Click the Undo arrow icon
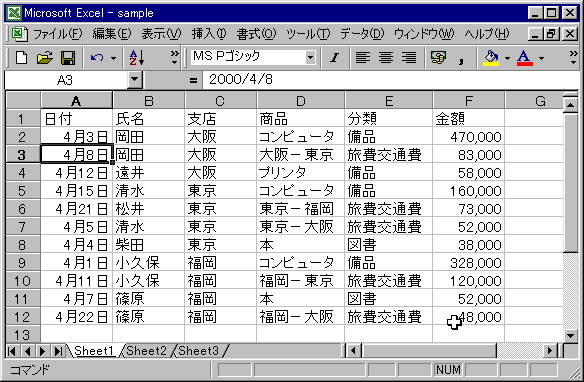The width and height of the screenshot is (584, 382). point(97,58)
